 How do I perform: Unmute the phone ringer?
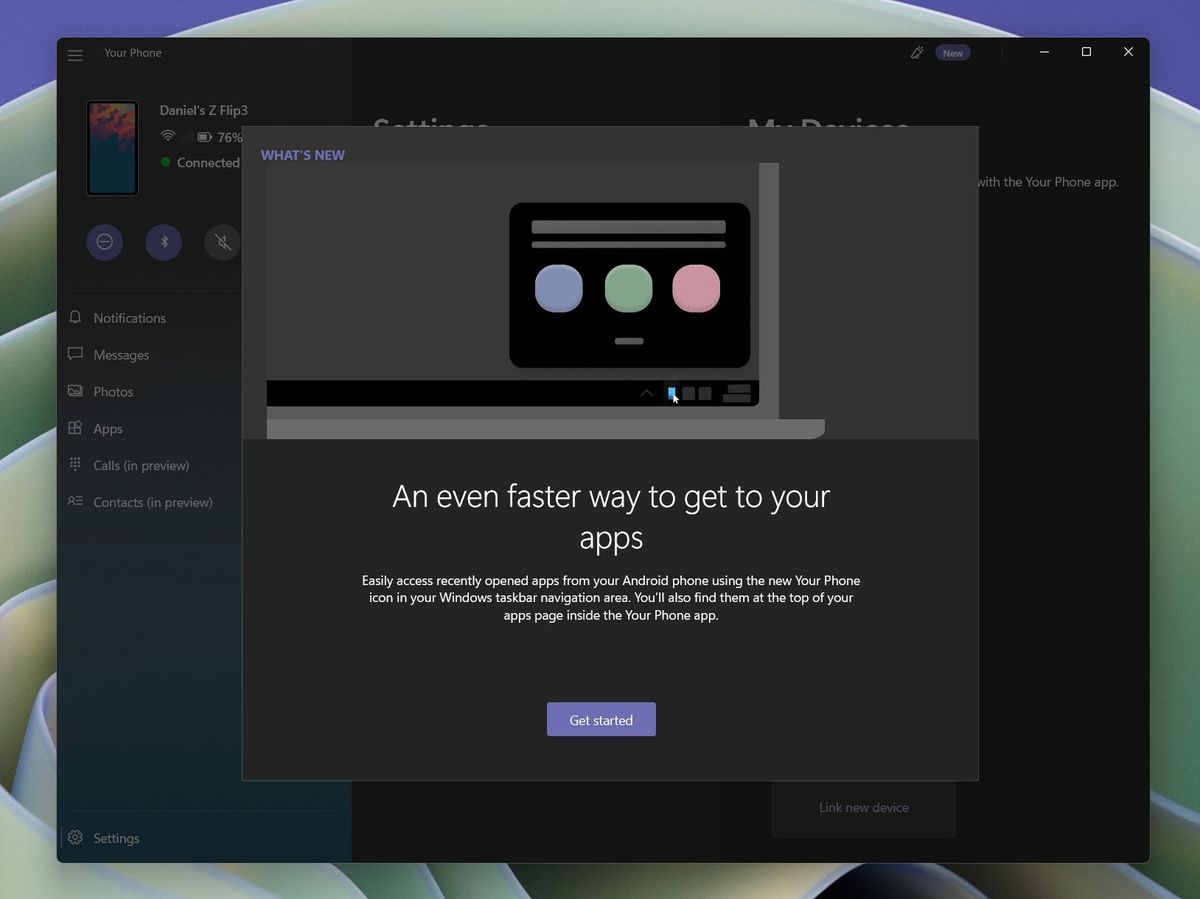coord(222,242)
